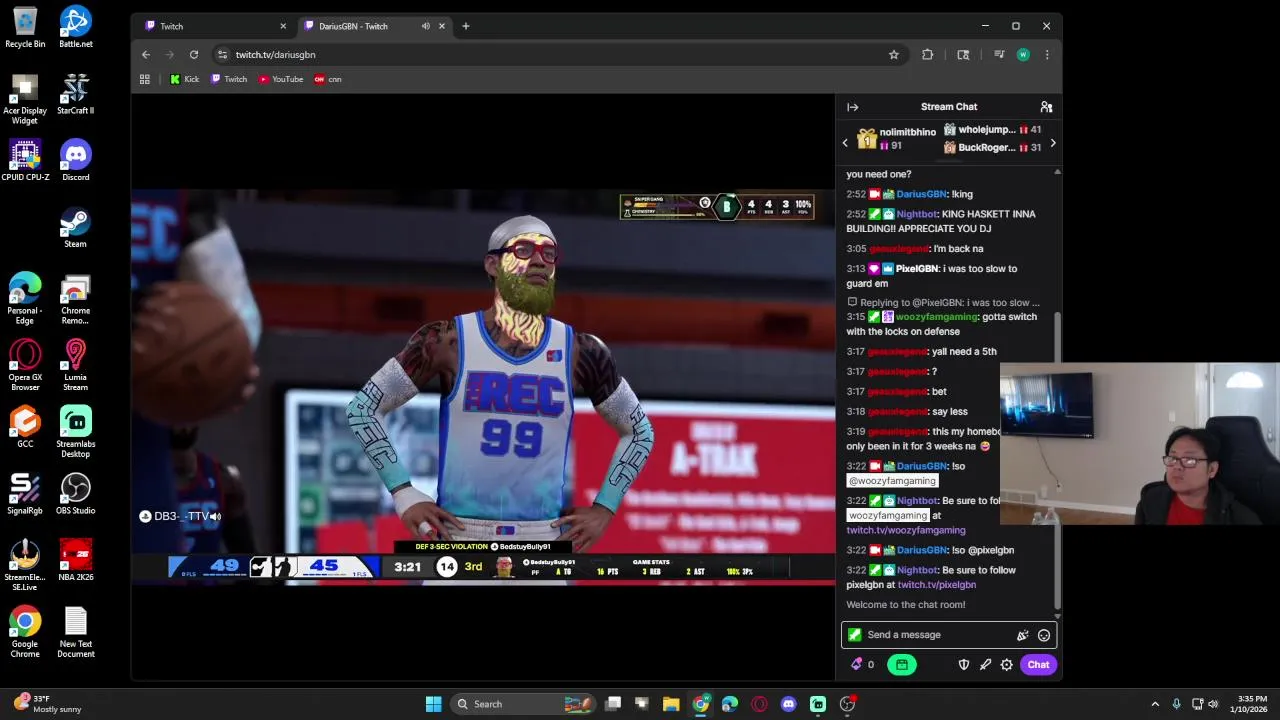Open Chrome extensions menu
The image size is (1280, 720).
click(x=927, y=55)
